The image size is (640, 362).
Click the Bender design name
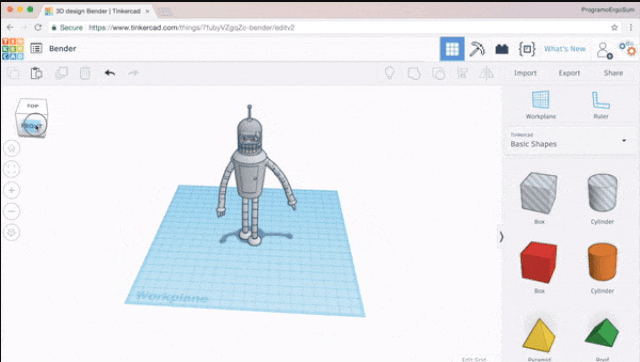(62, 49)
